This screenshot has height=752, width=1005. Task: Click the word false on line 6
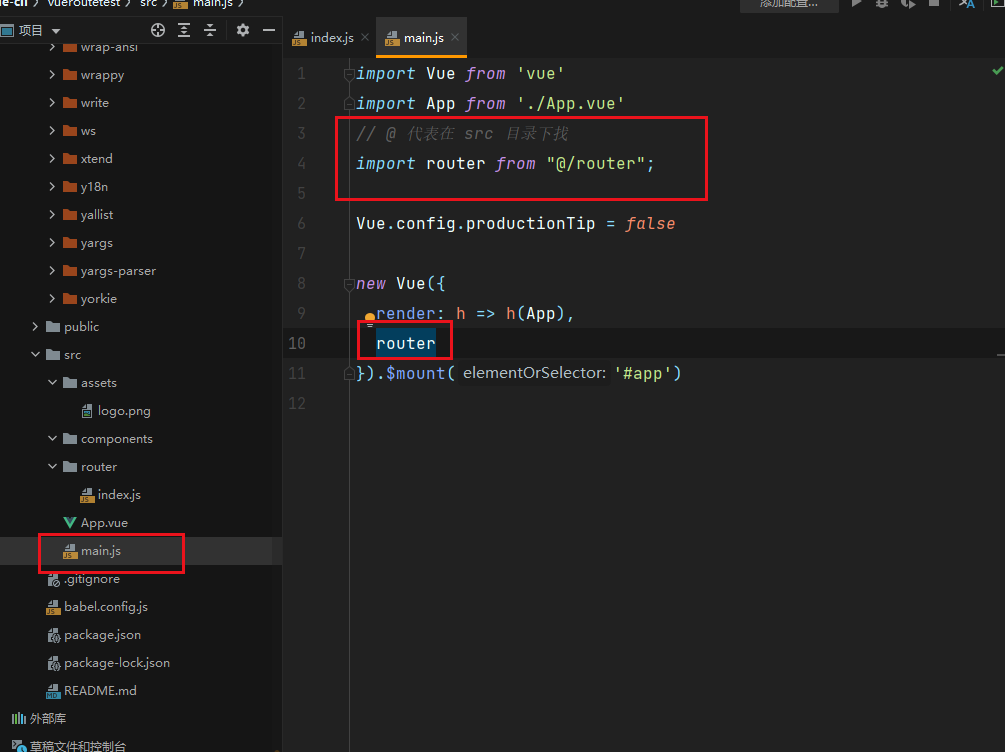[x=650, y=223]
